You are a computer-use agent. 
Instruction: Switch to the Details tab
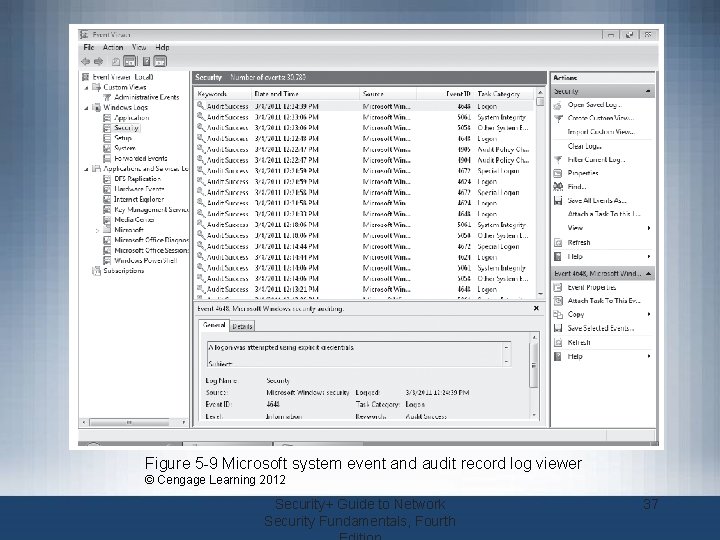[x=242, y=325]
